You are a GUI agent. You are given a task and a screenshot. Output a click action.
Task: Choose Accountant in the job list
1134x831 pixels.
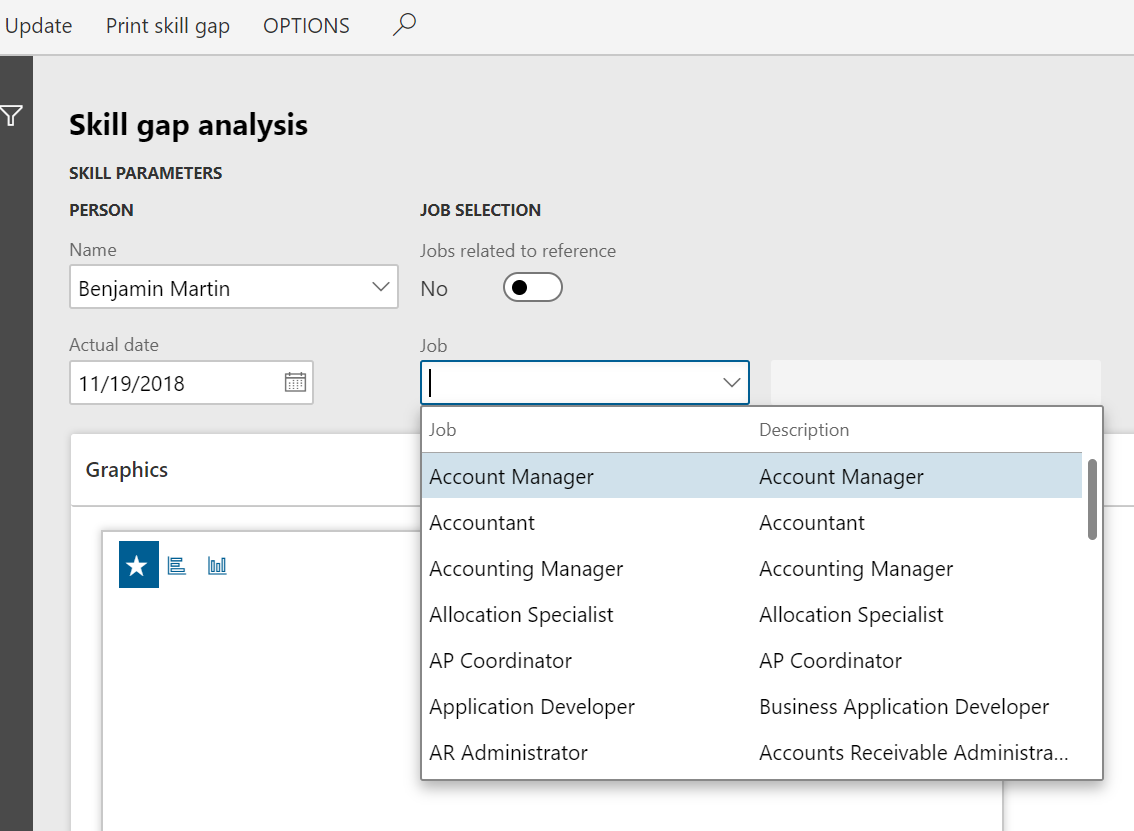coord(482,523)
